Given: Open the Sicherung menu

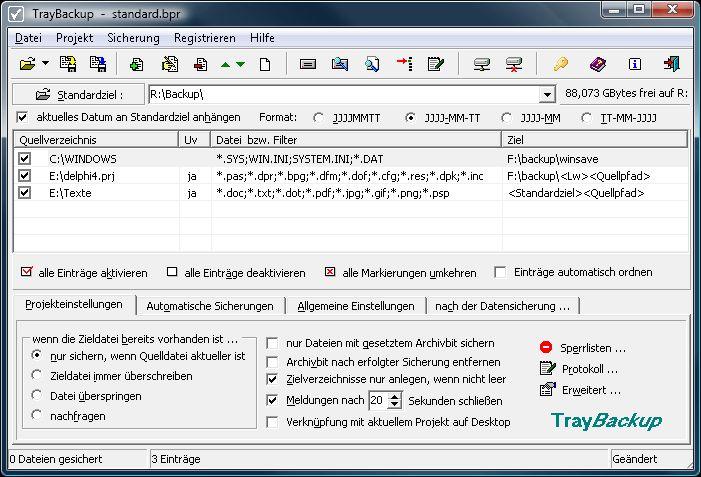Looking at the screenshot, I should pos(133,37).
